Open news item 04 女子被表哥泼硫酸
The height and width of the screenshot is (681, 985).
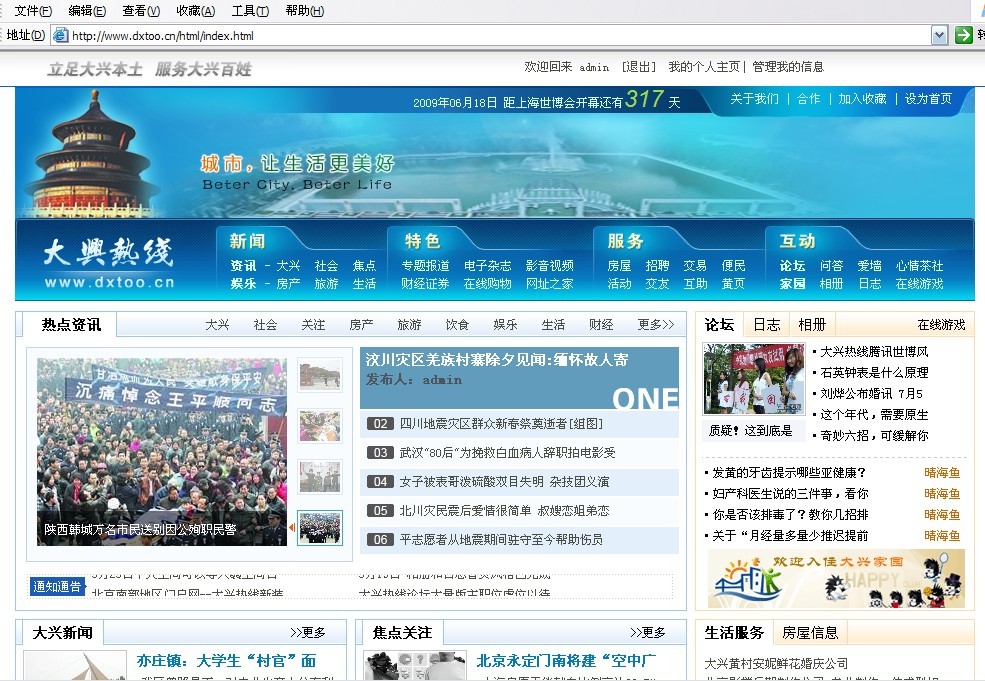click(504, 482)
